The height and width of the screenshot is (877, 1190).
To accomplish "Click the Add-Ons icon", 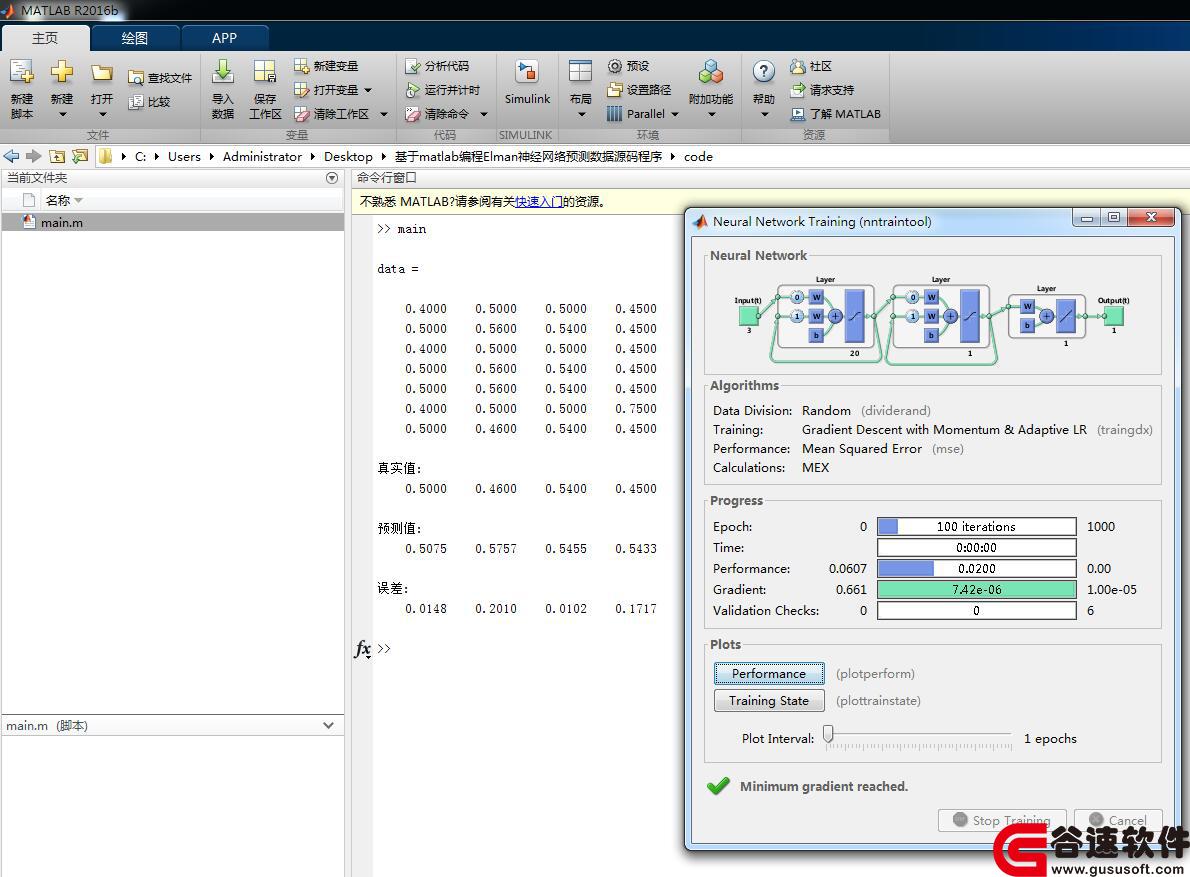I will click(x=711, y=73).
